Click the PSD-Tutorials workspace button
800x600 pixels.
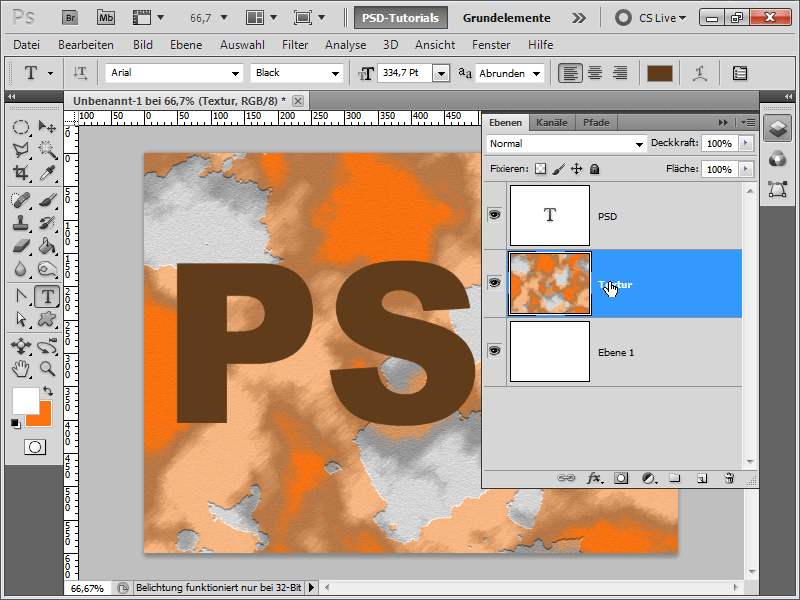tap(401, 18)
